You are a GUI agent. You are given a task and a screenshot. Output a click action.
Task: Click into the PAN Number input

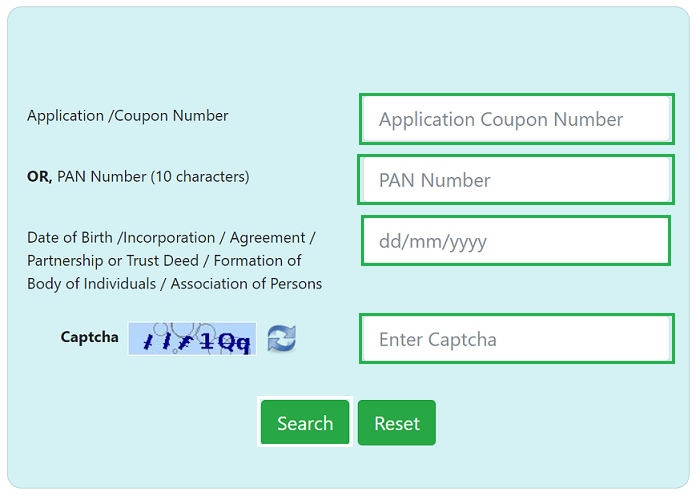516,180
